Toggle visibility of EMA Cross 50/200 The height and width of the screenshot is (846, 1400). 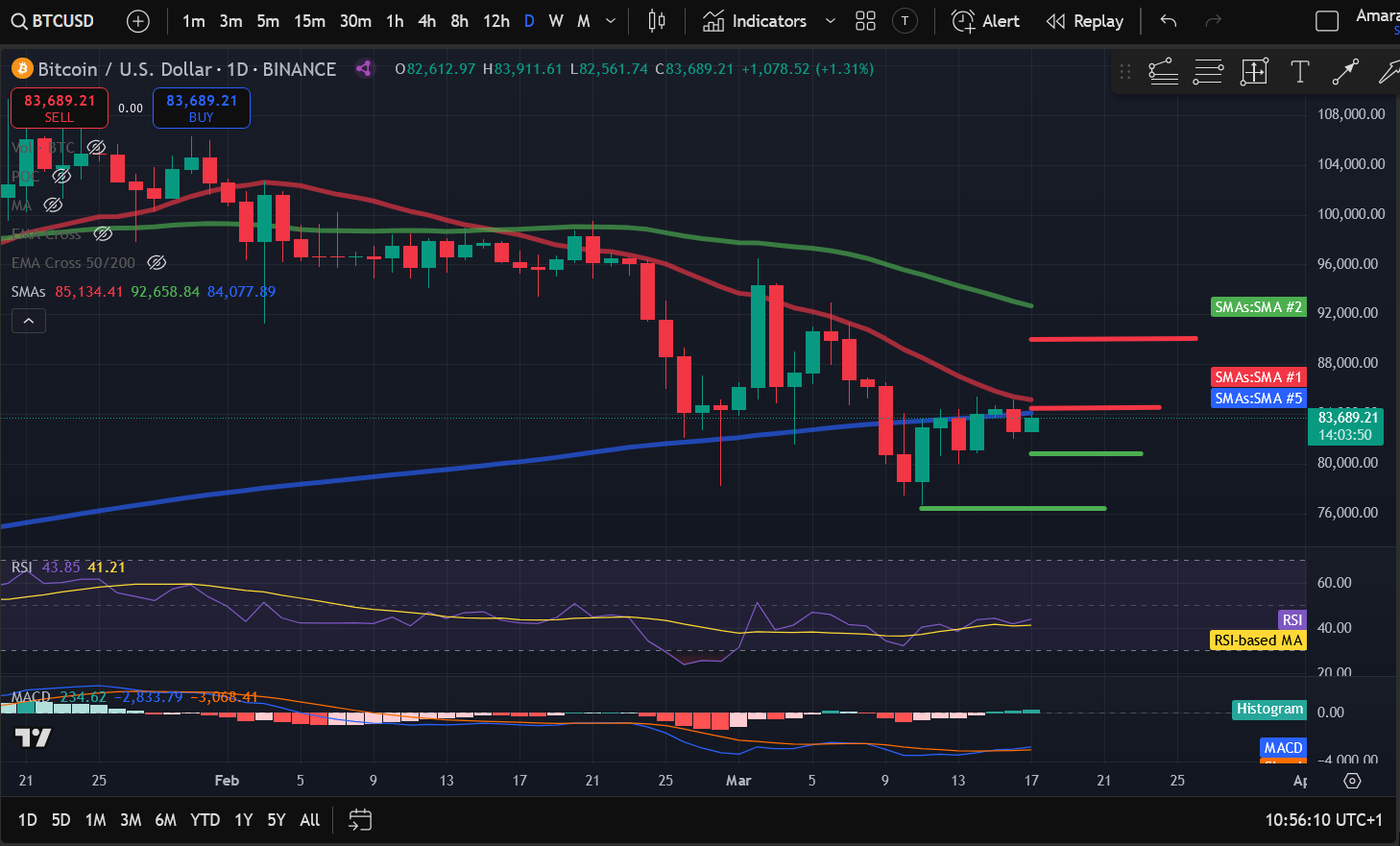coord(157,262)
